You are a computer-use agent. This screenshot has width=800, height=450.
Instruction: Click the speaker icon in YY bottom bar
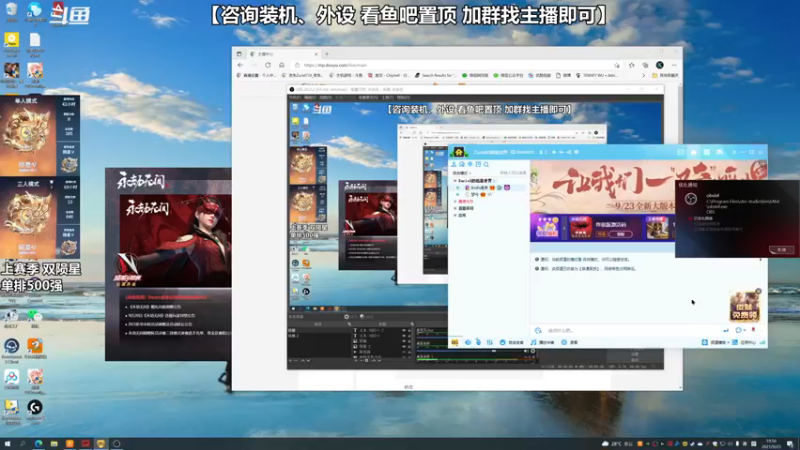point(468,342)
